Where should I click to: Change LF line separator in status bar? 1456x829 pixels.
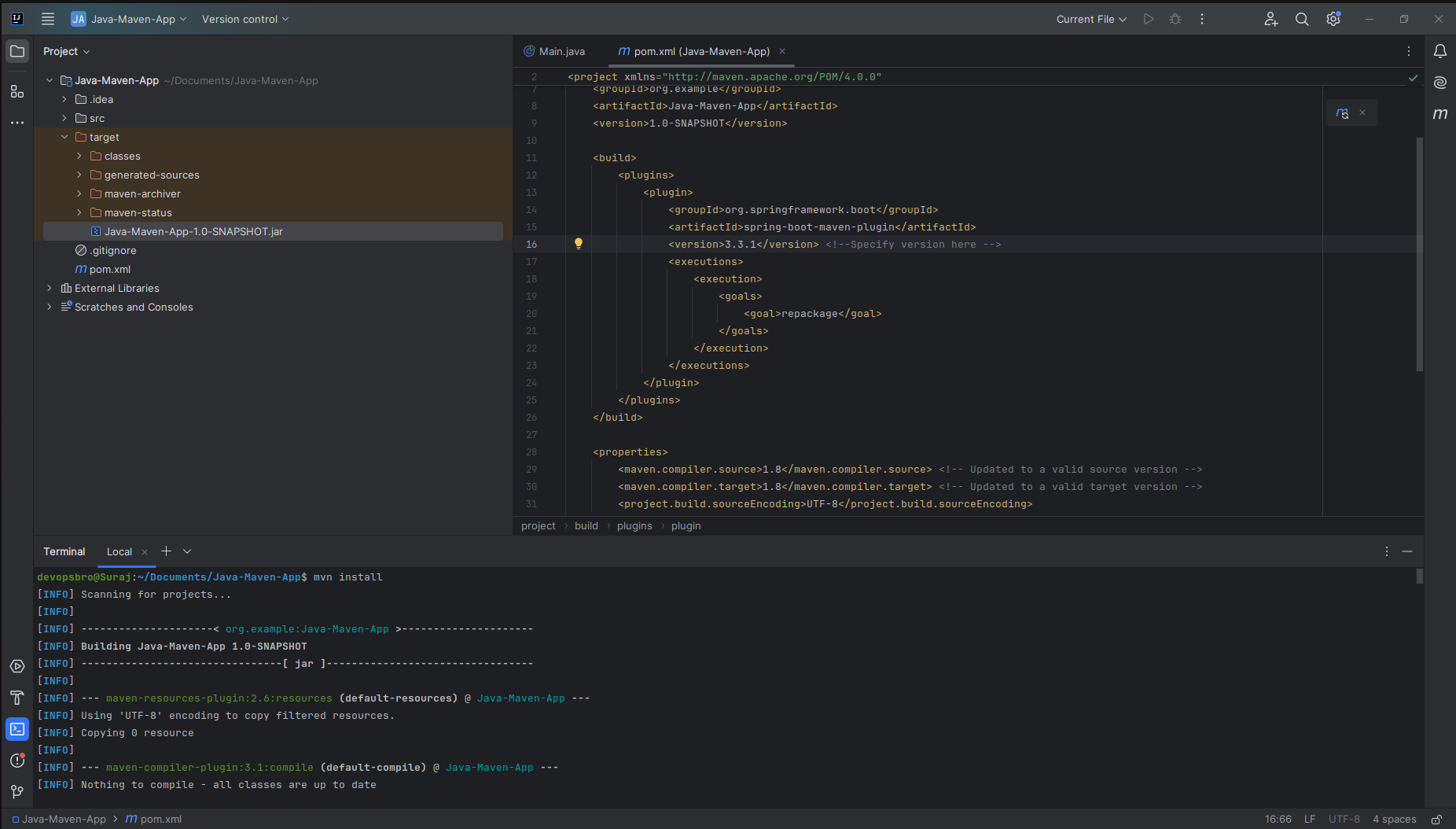(1310, 820)
